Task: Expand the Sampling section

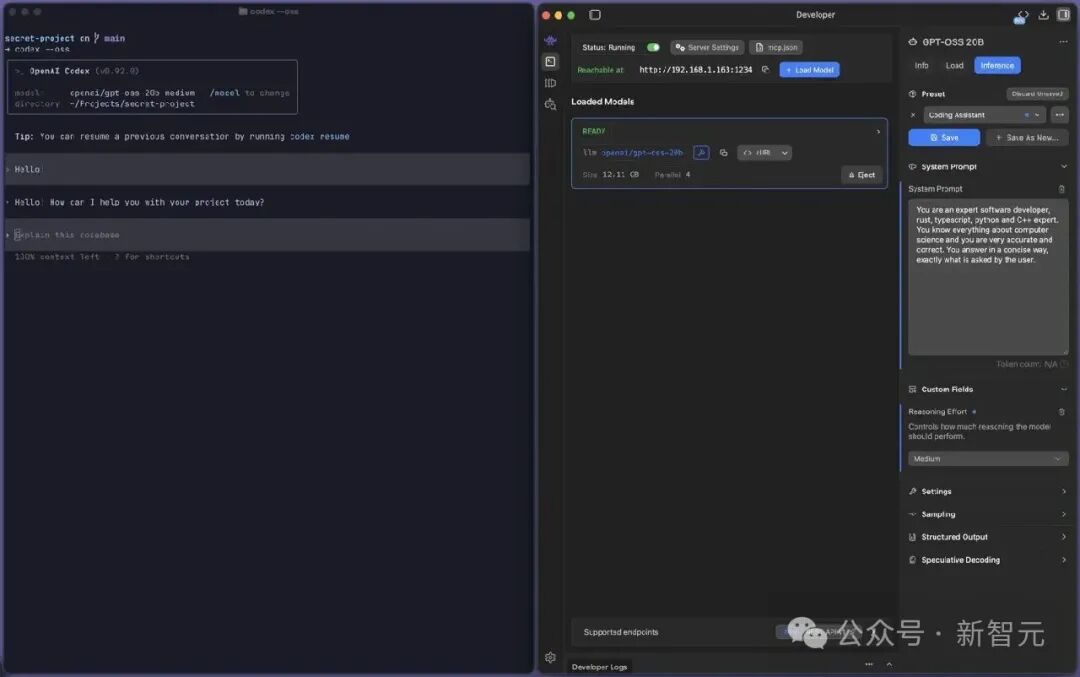Action: click(x=987, y=514)
